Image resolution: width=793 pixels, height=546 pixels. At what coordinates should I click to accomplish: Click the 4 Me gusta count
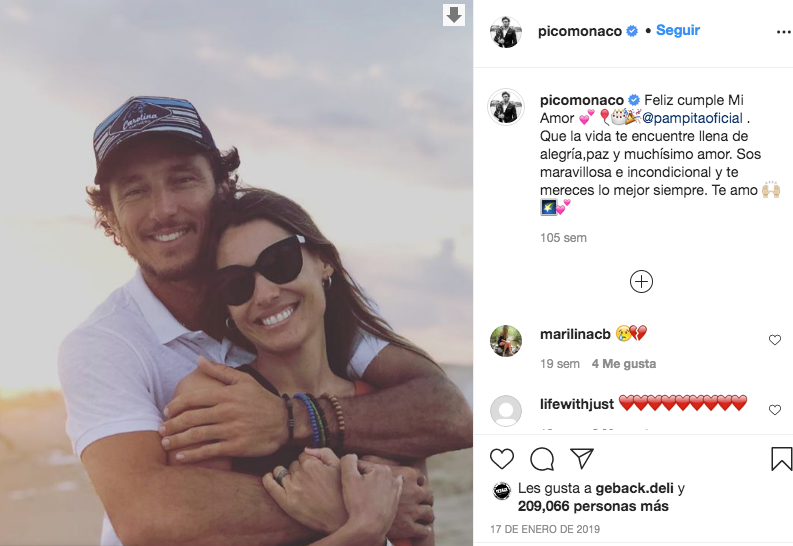coord(624,363)
